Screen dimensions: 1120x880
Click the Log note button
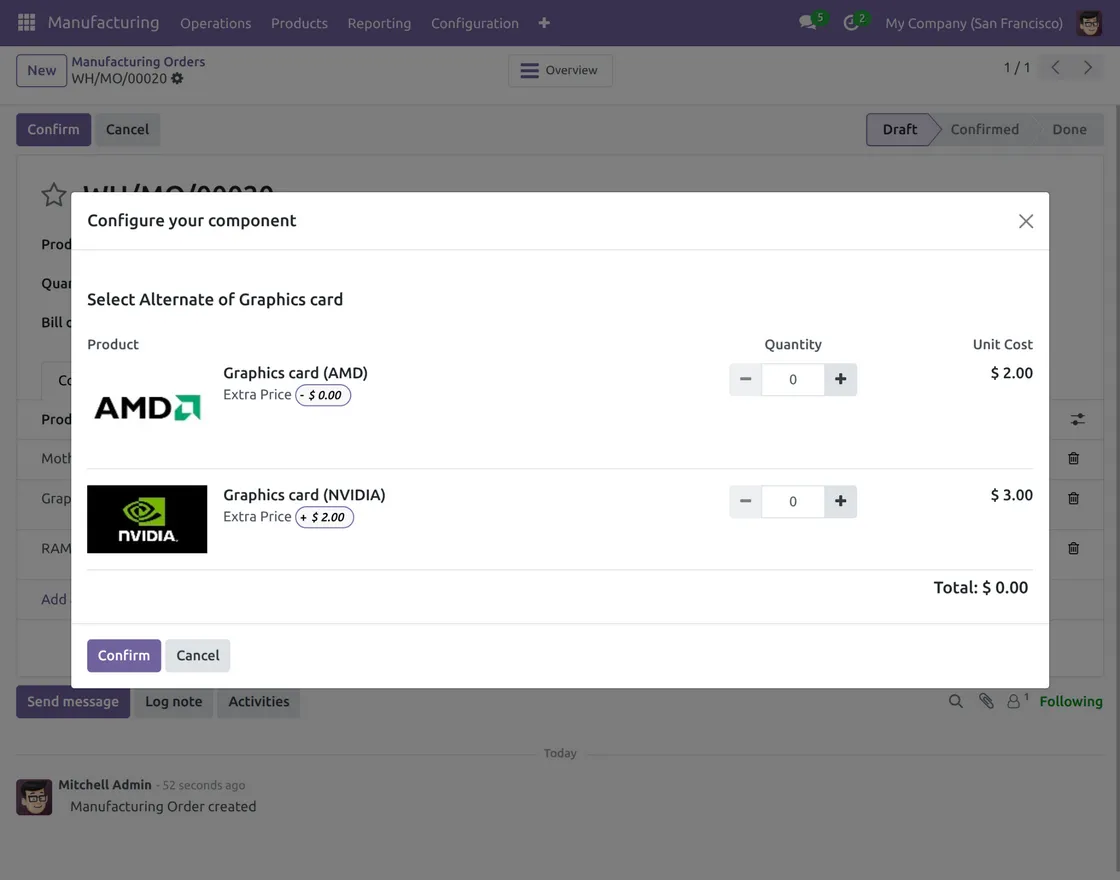click(x=174, y=701)
